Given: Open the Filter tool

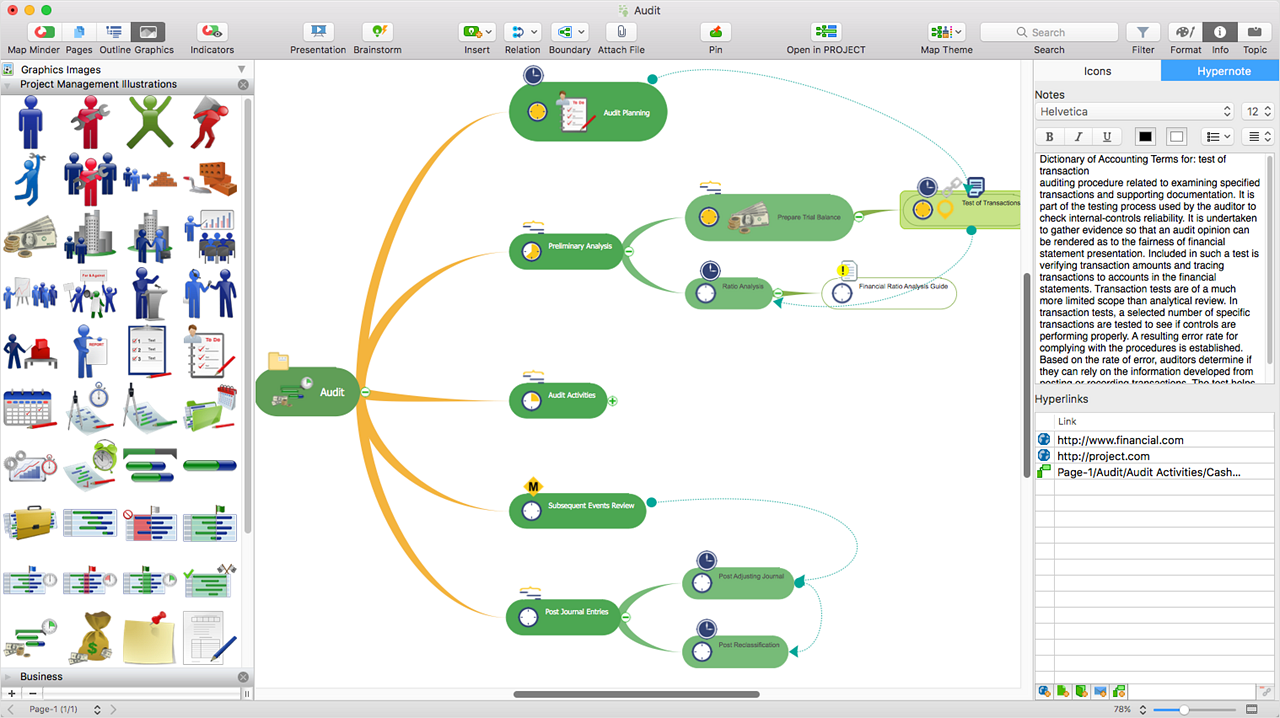Looking at the screenshot, I should point(1143,32).
